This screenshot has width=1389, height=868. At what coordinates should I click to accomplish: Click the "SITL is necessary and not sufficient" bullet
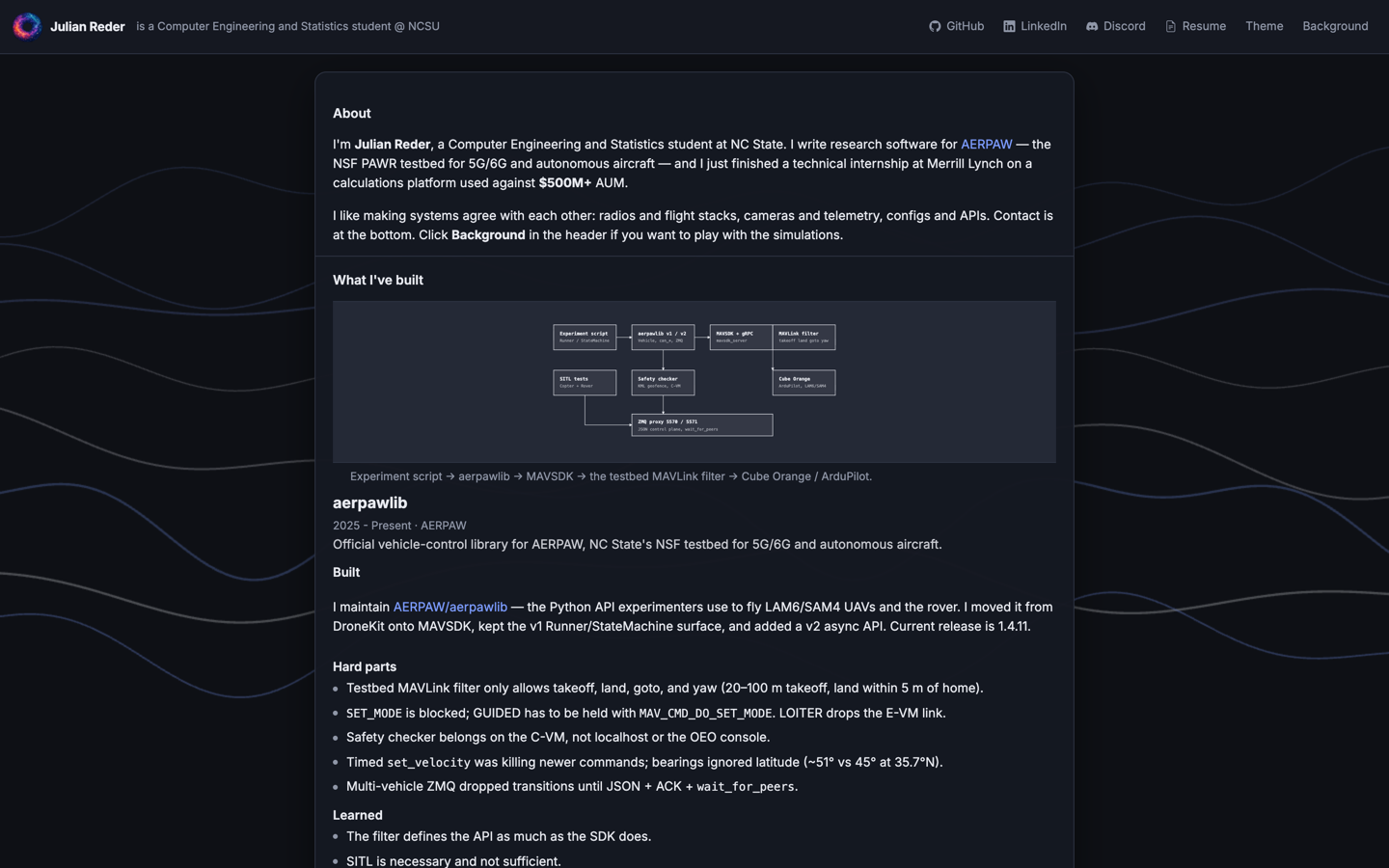453,861
